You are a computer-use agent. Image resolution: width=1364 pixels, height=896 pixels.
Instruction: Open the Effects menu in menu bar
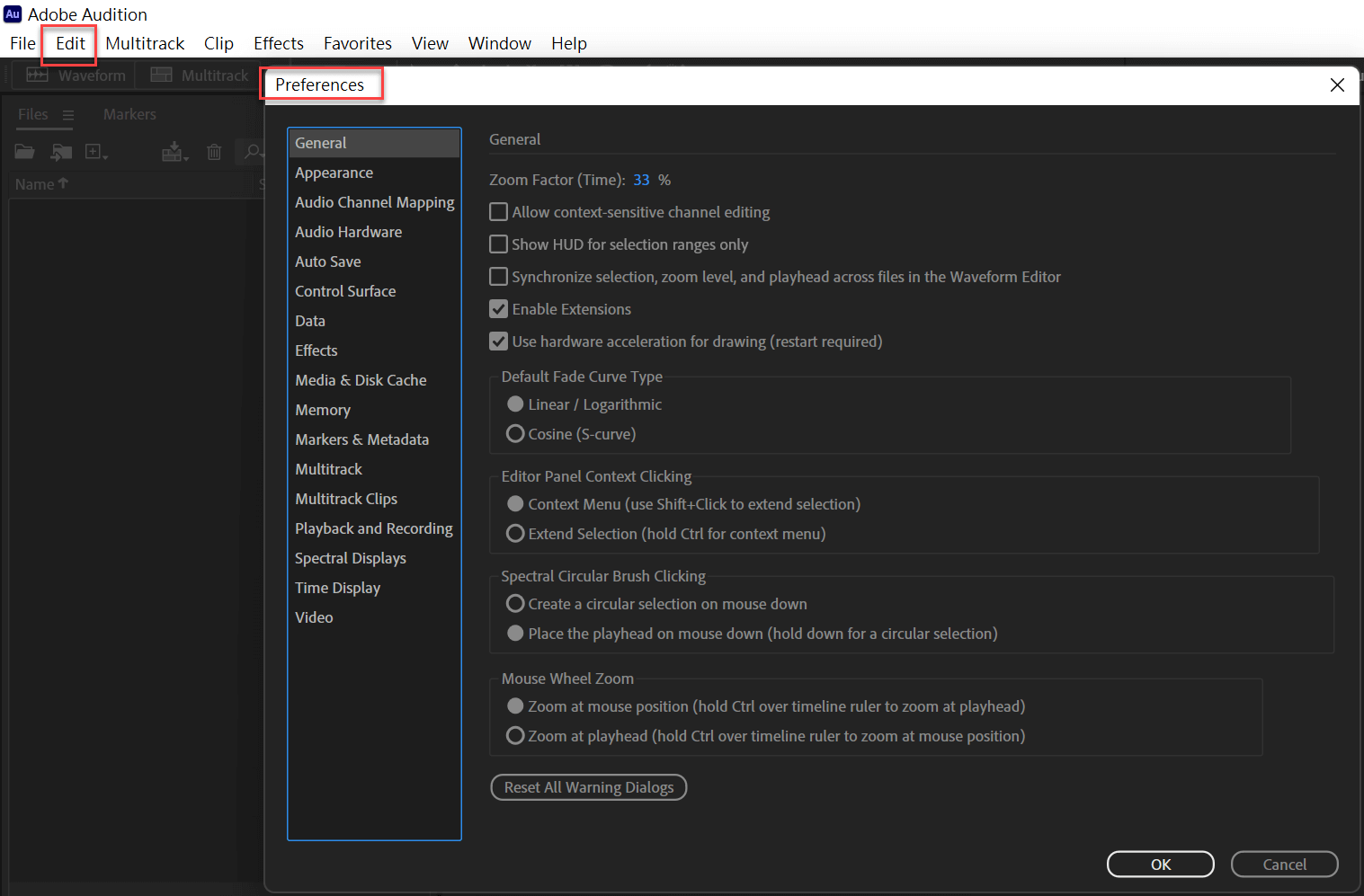pyautogui.click(x=279, y=43)
